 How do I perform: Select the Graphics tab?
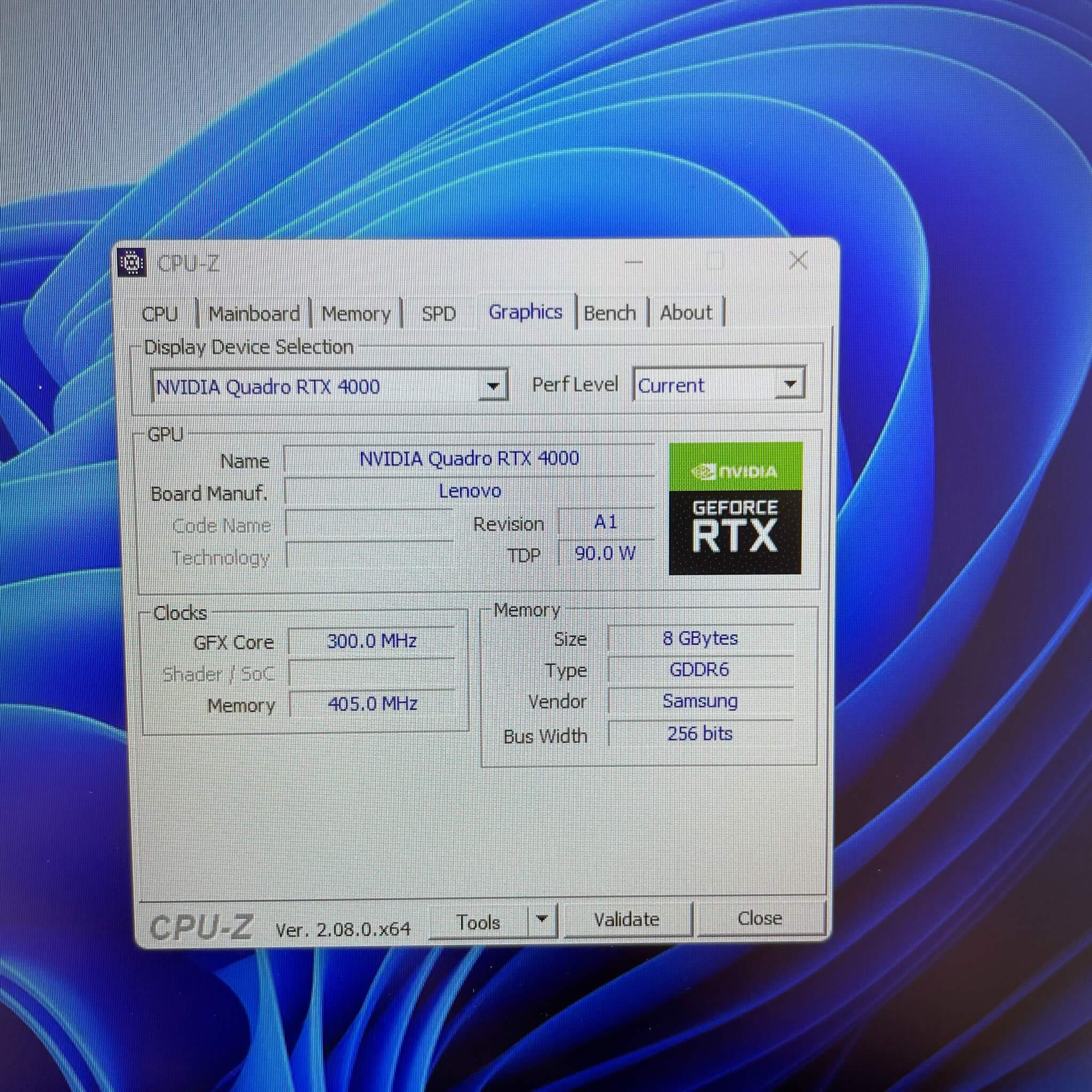pyautogui.click(x=526, y=312)
